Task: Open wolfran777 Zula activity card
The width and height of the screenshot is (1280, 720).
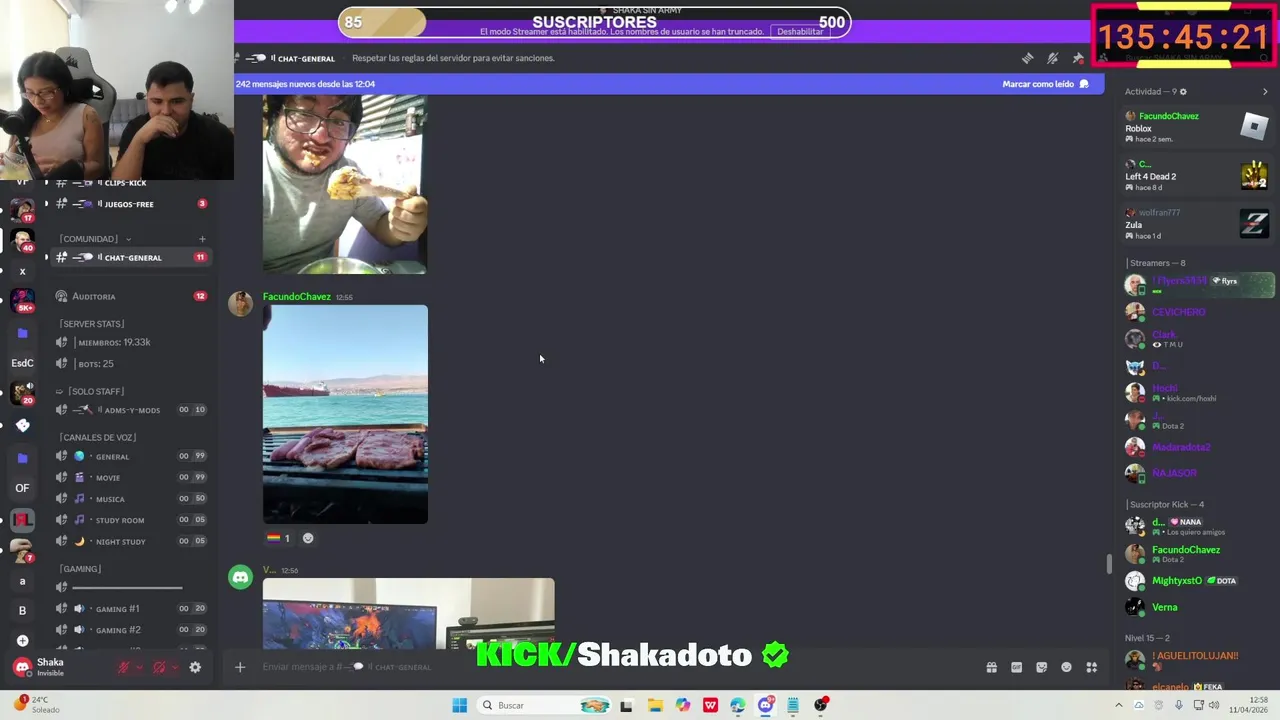Action: [1197, 224]
